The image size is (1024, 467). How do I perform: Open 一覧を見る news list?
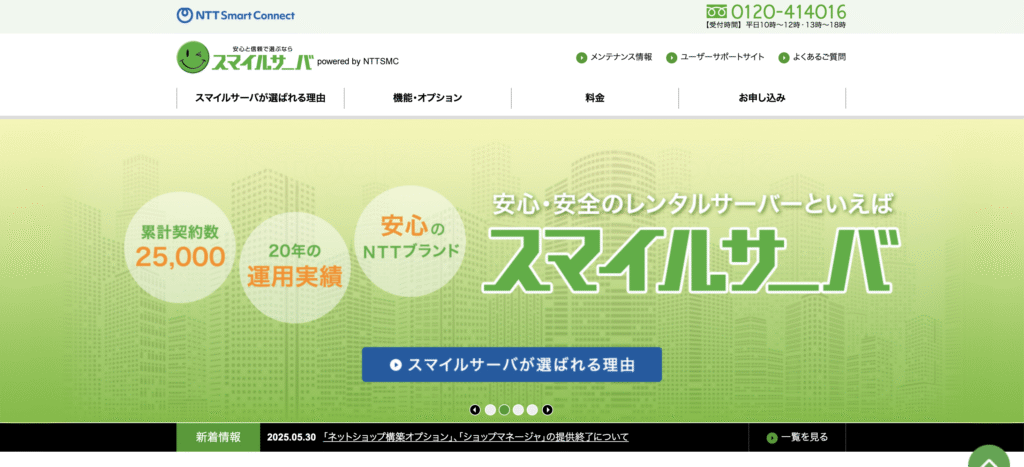pyautogui.click(x=805, y=438)
